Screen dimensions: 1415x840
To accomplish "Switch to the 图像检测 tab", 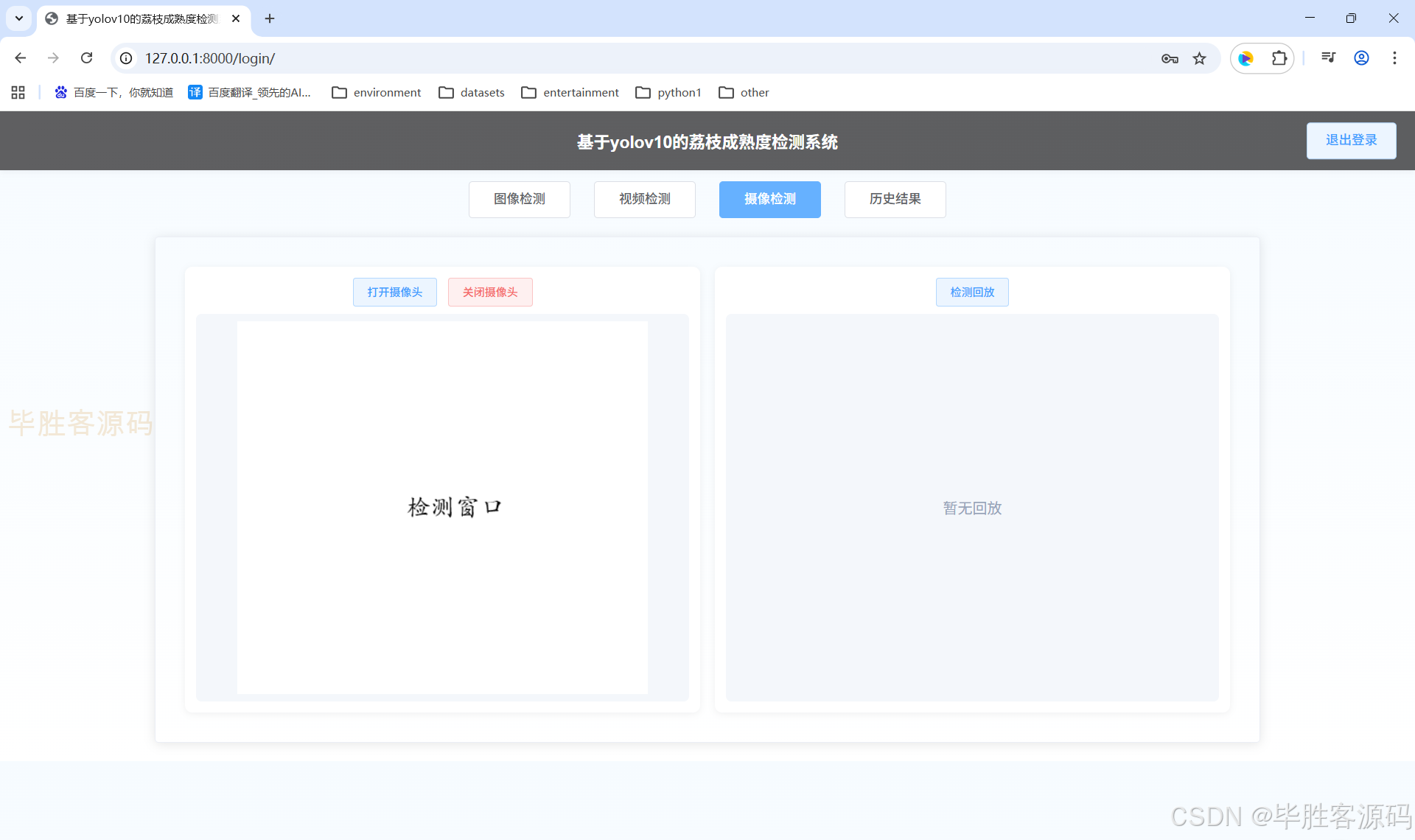I will 520,199.
